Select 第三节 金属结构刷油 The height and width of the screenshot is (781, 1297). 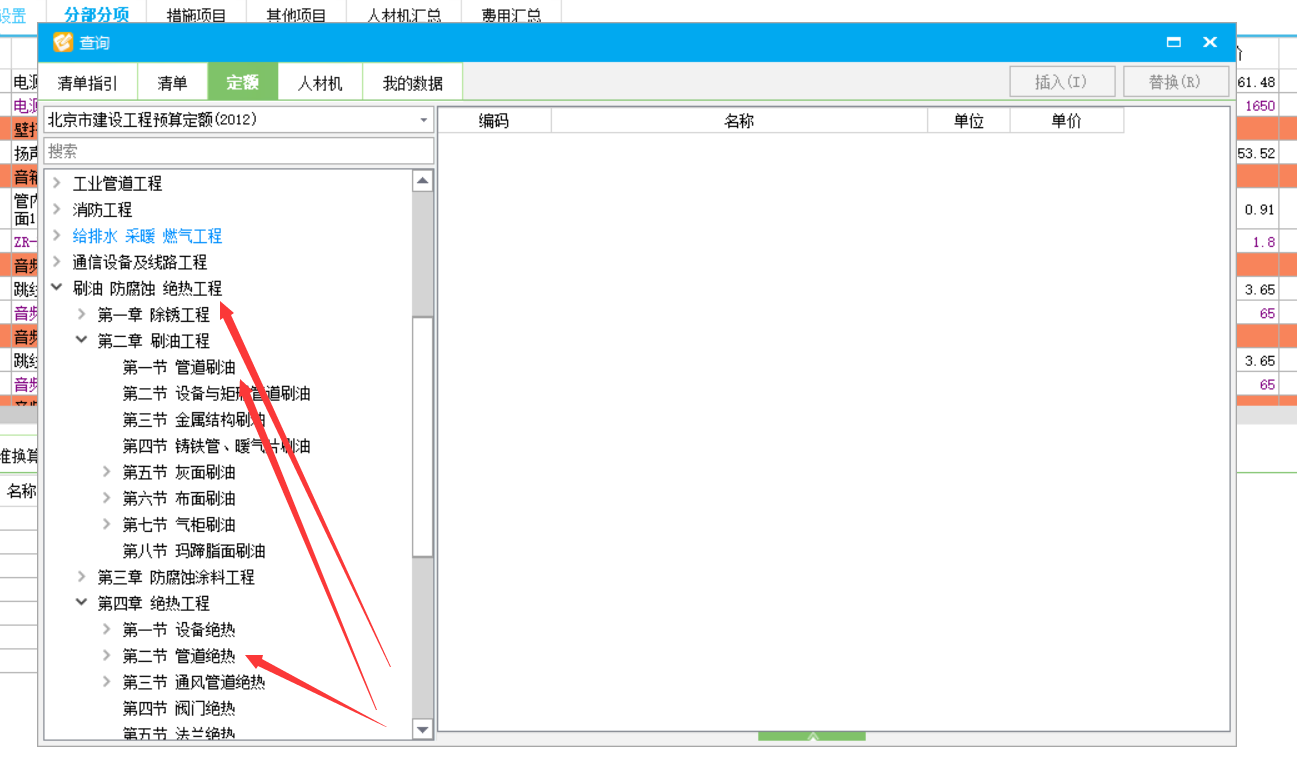pyautogui.click(x=194, y=419)
